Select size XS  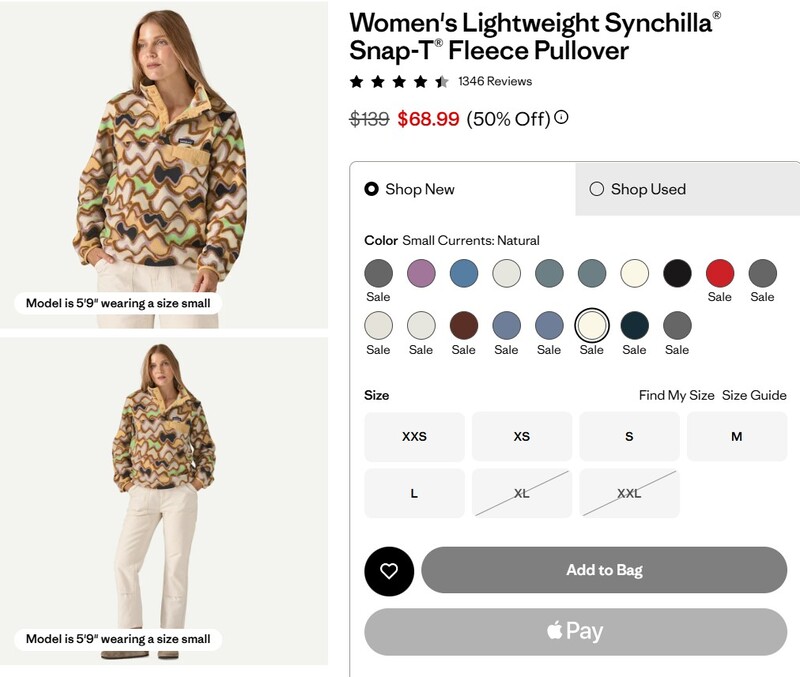click(x=522, y=437)
